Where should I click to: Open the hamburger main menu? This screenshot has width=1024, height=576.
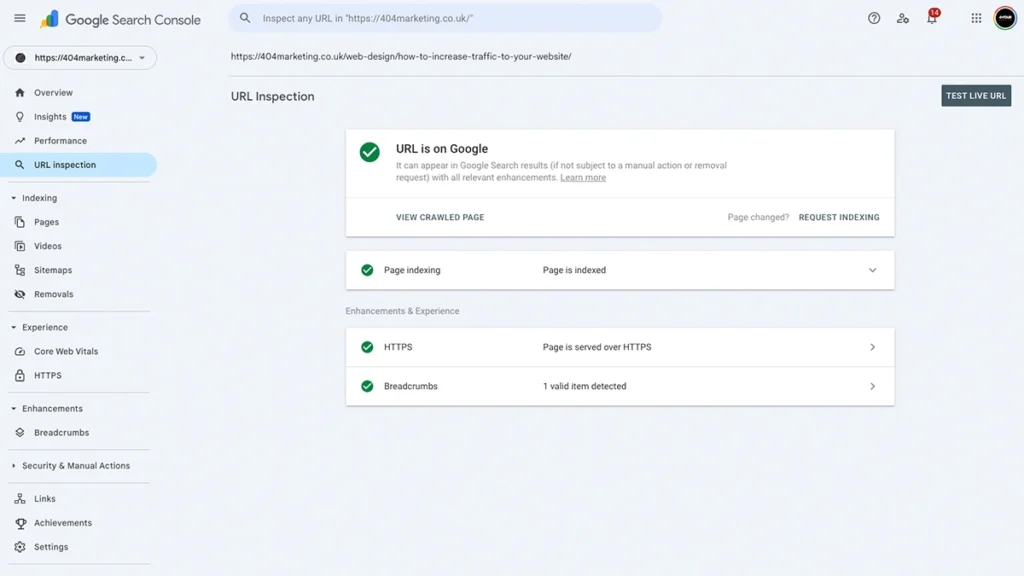pos(20,18)
